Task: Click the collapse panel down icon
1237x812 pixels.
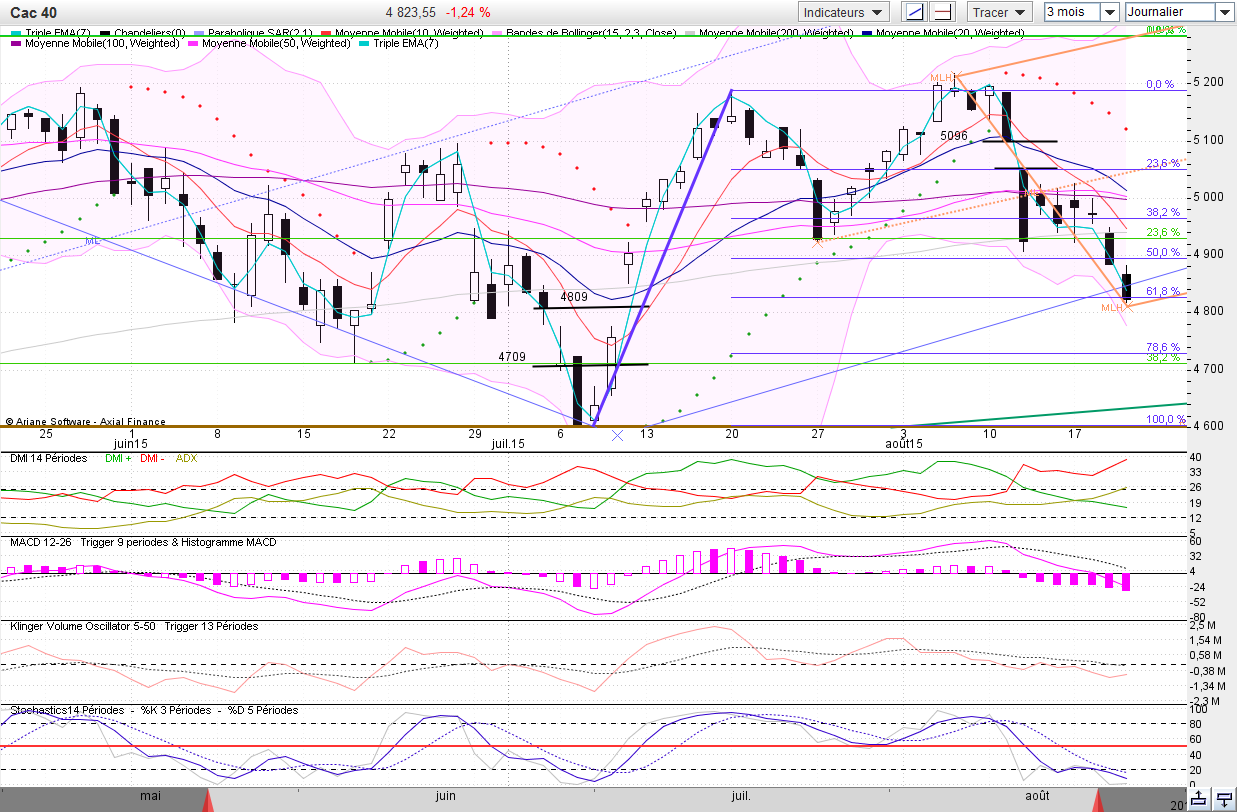Action: pyautogui.click(x=1223, y=797)
